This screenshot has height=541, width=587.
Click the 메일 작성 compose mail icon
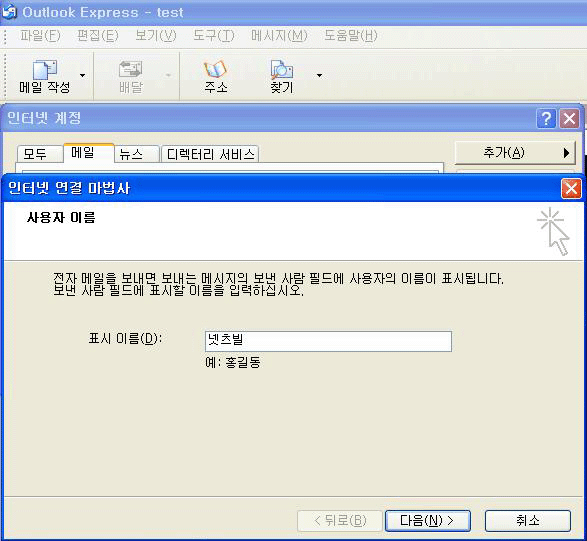point(45,70)
